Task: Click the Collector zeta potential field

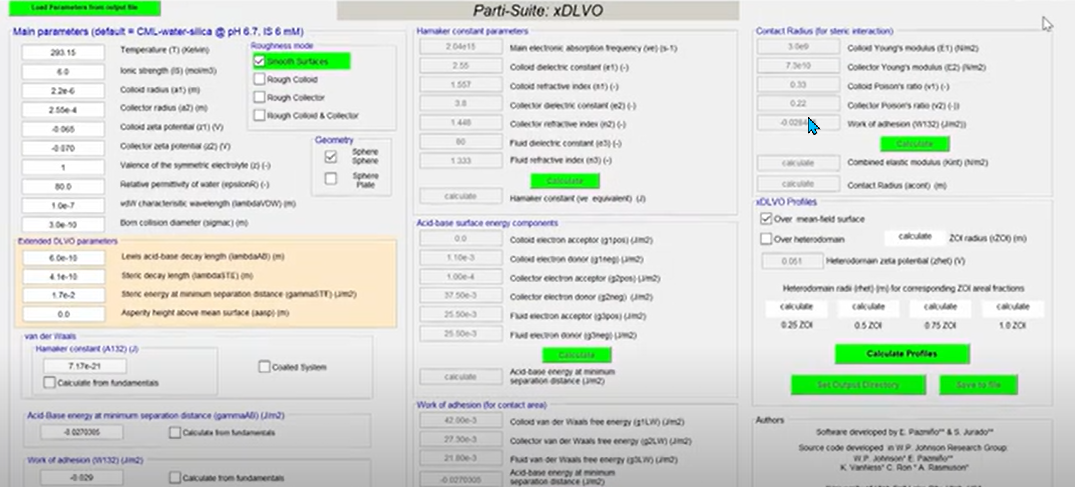Action: click(x=63, y=148)
